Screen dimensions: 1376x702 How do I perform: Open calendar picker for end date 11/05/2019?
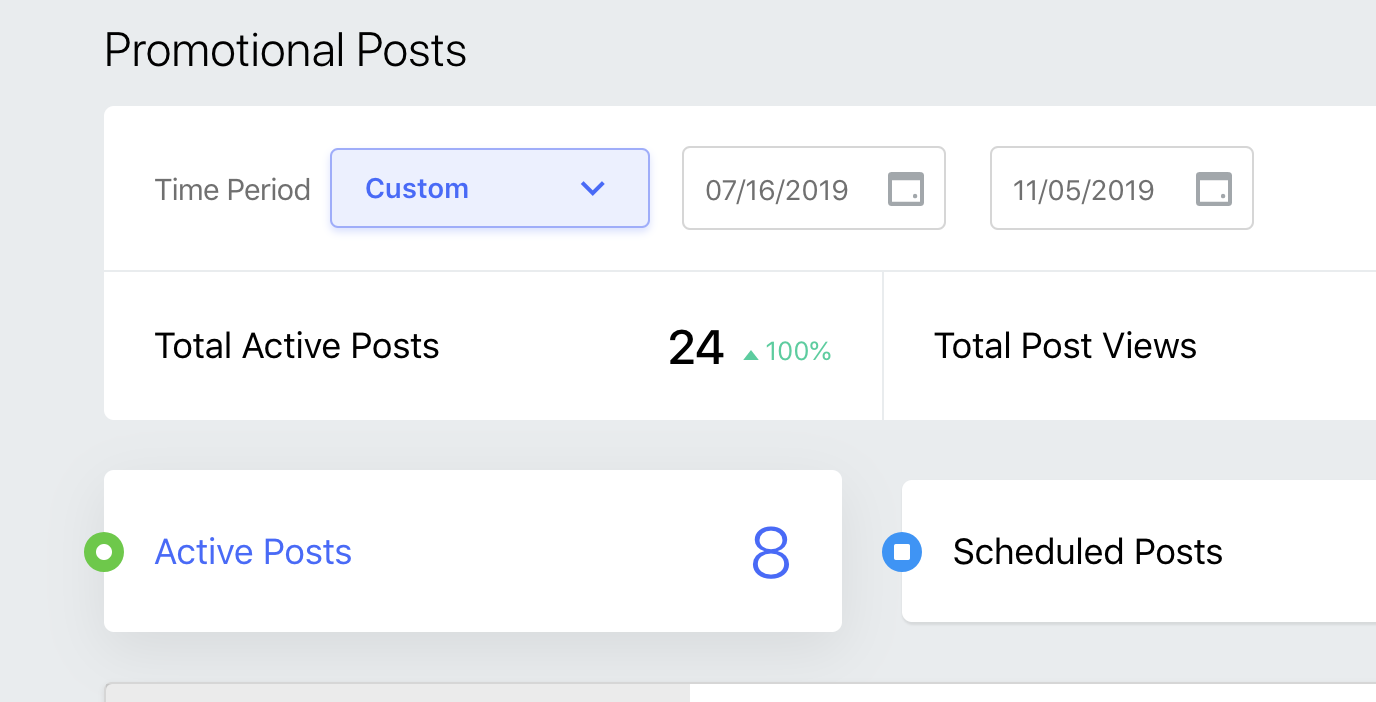(1214, 189)
